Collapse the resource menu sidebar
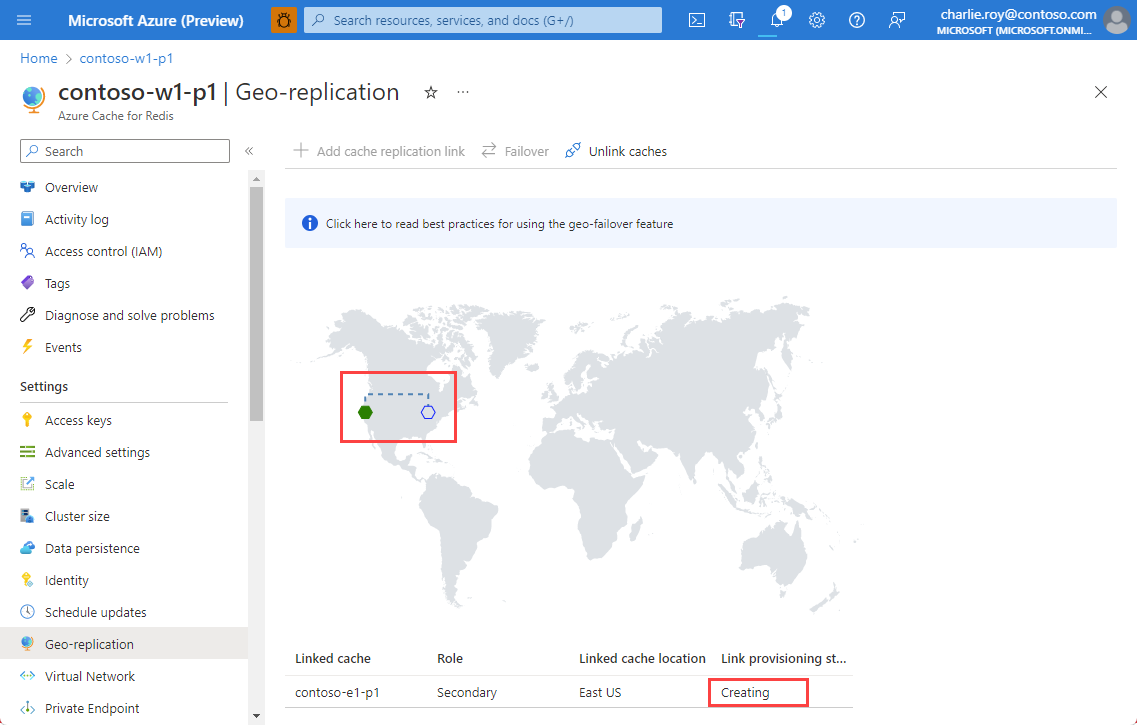The width and height of the screenshot is (1137, 725). point(249,151)
